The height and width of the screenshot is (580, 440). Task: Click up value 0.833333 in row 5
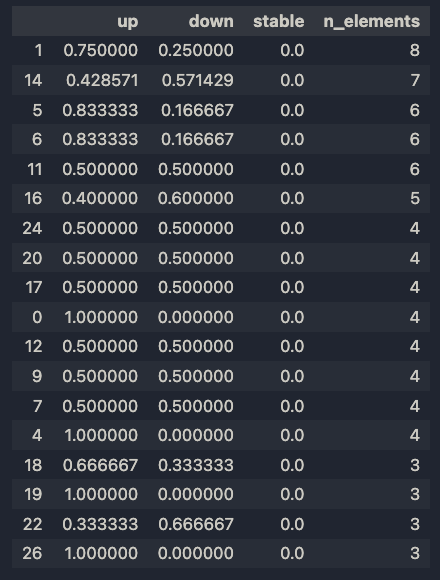tap(100, 110)
